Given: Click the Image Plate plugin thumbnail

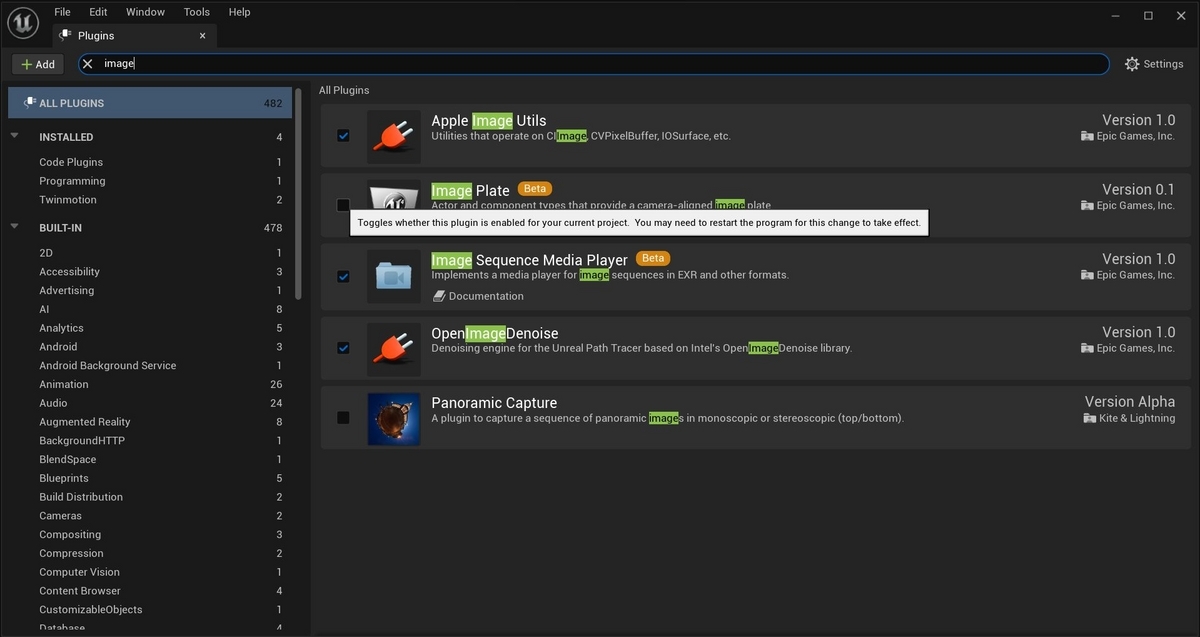Looking at the screenshot, I should coord(393,194).
